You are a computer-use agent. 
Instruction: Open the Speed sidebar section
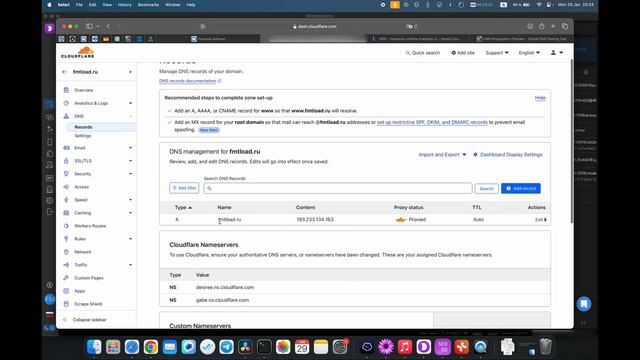[81, 200]
